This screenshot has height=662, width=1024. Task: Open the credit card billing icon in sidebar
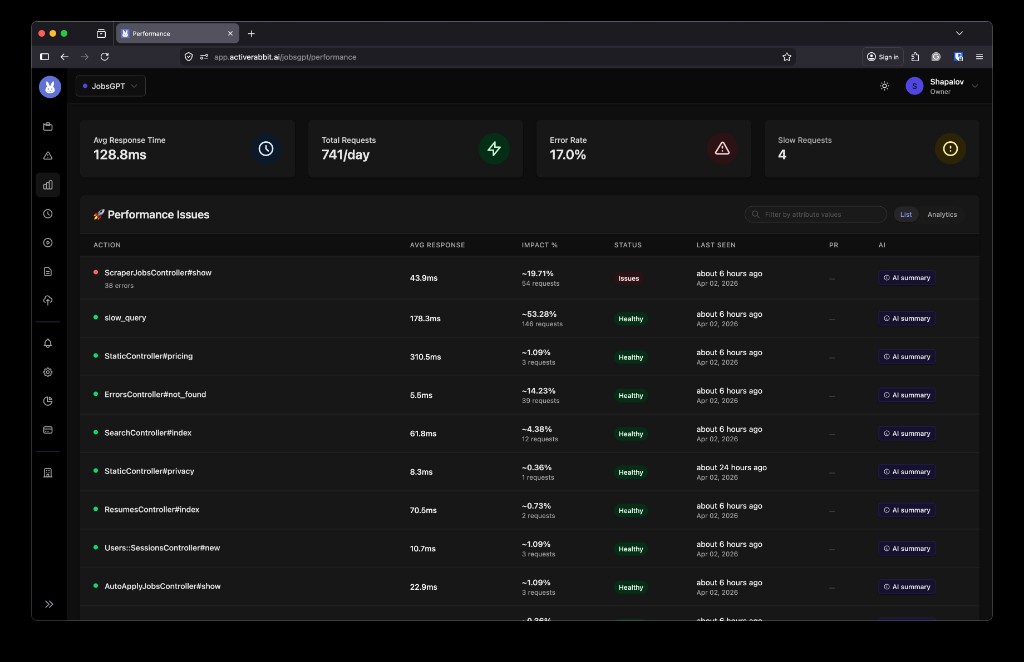(48, 430)
